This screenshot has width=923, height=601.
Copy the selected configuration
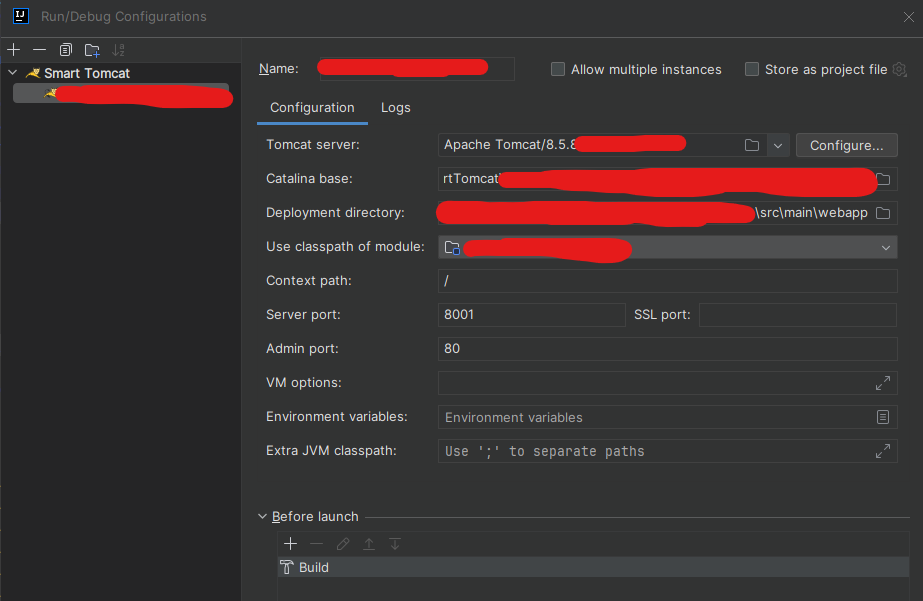click(x=65, y=50)
